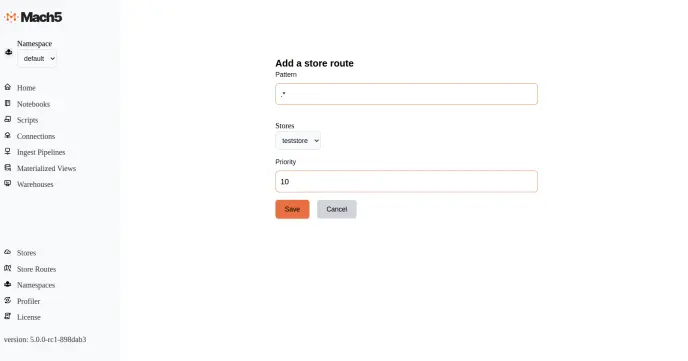Click the Mach5 logo
This screenshot has height=361, width=688.
pos(33,17)
